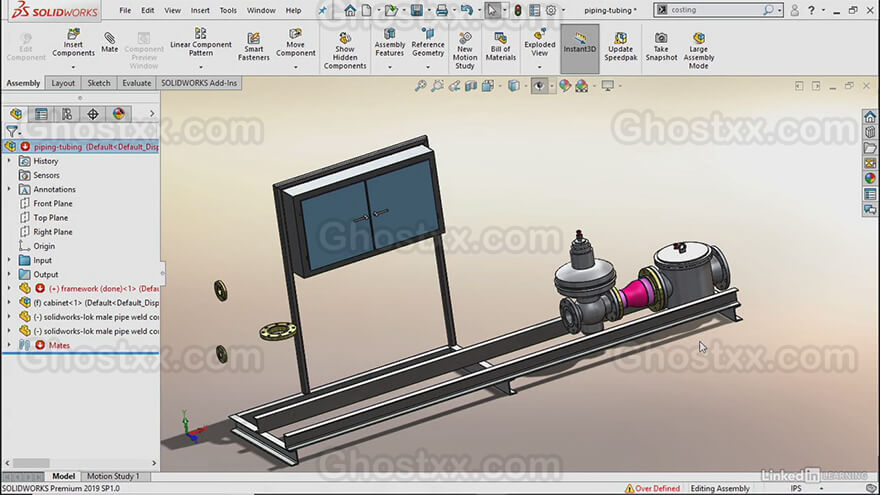This screenshot has width=880, height=495.
Task: Click the Zoom to Fit icon
Action: click(x=420, y=86)
